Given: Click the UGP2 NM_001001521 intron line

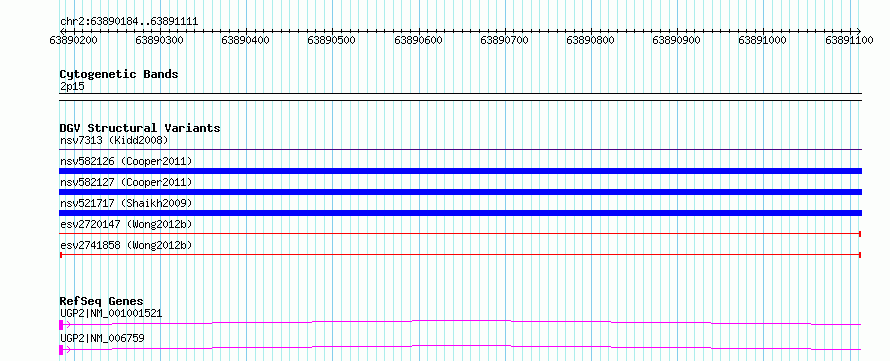Looking at the screenshot, I should pyautogui.click(x=463, y=321).
